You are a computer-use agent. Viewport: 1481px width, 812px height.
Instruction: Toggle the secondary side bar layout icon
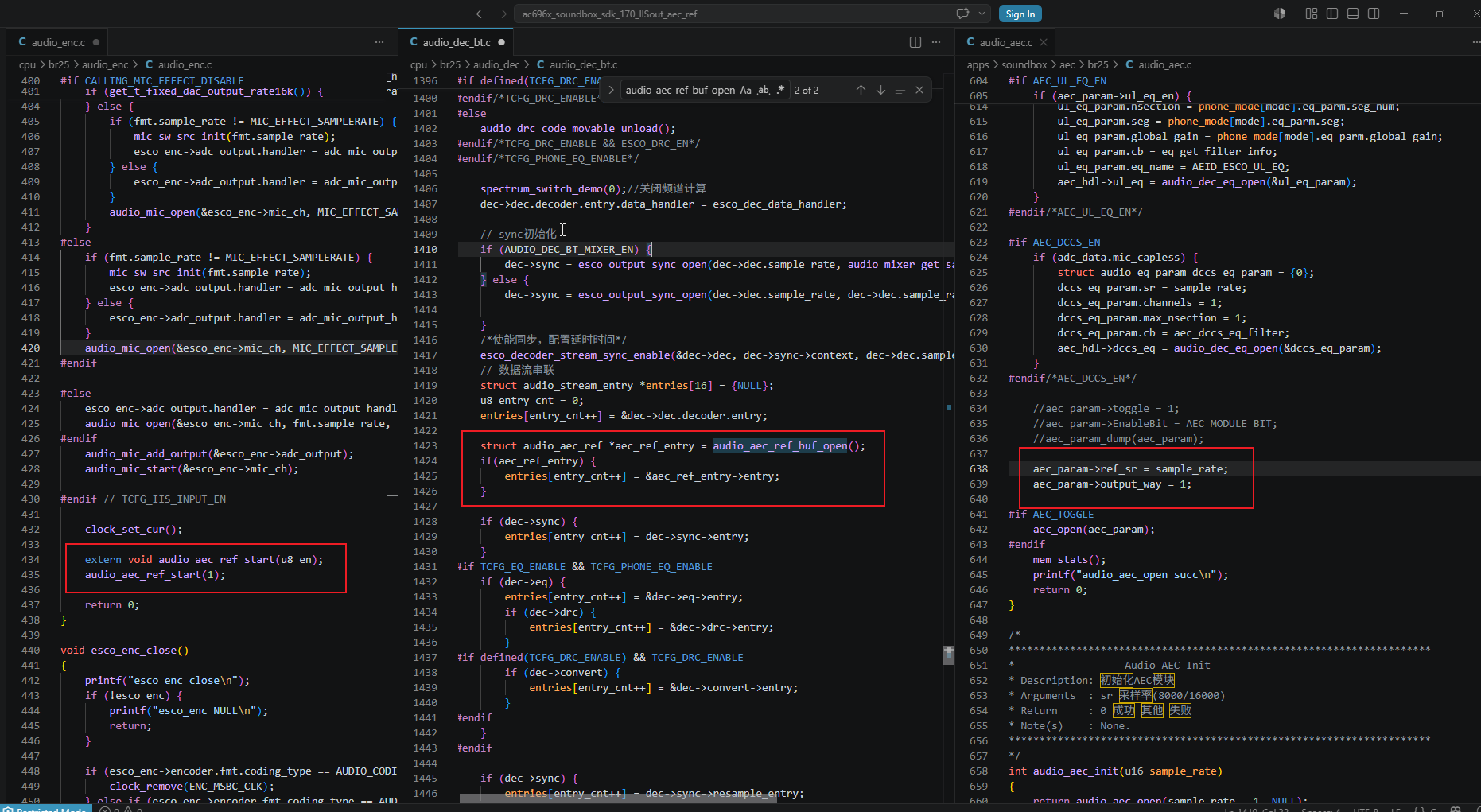[1374, 14]
